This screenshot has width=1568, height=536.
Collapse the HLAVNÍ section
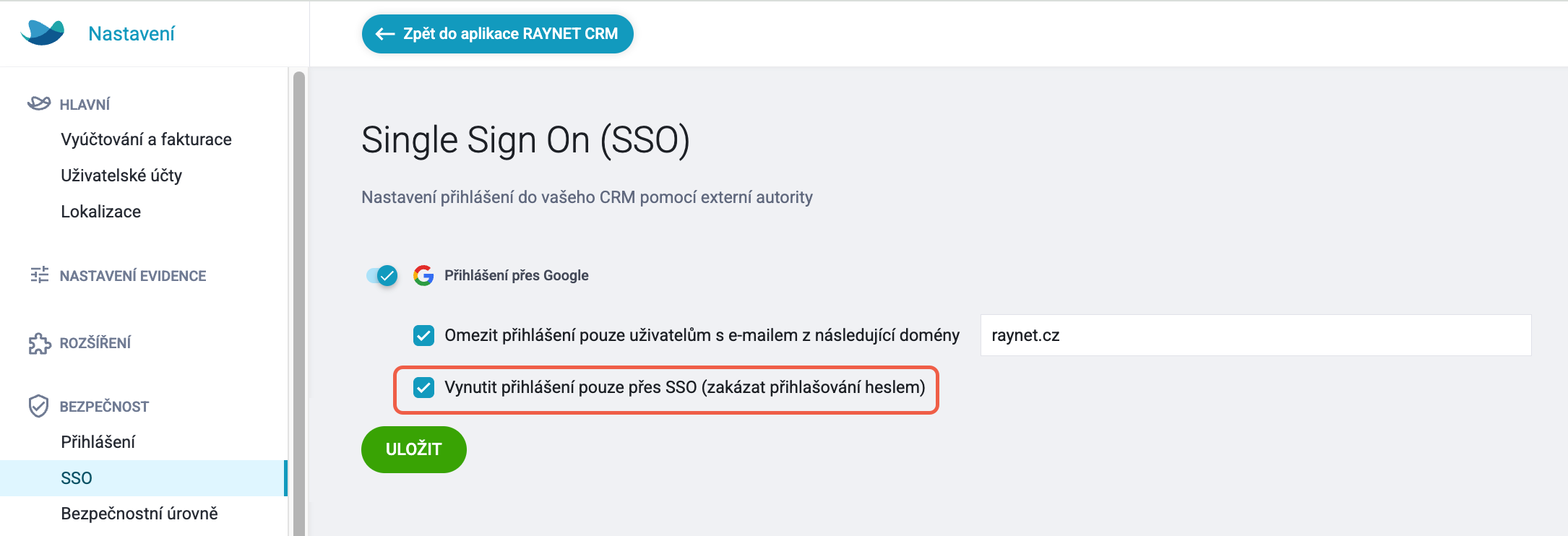coord(85,105)
